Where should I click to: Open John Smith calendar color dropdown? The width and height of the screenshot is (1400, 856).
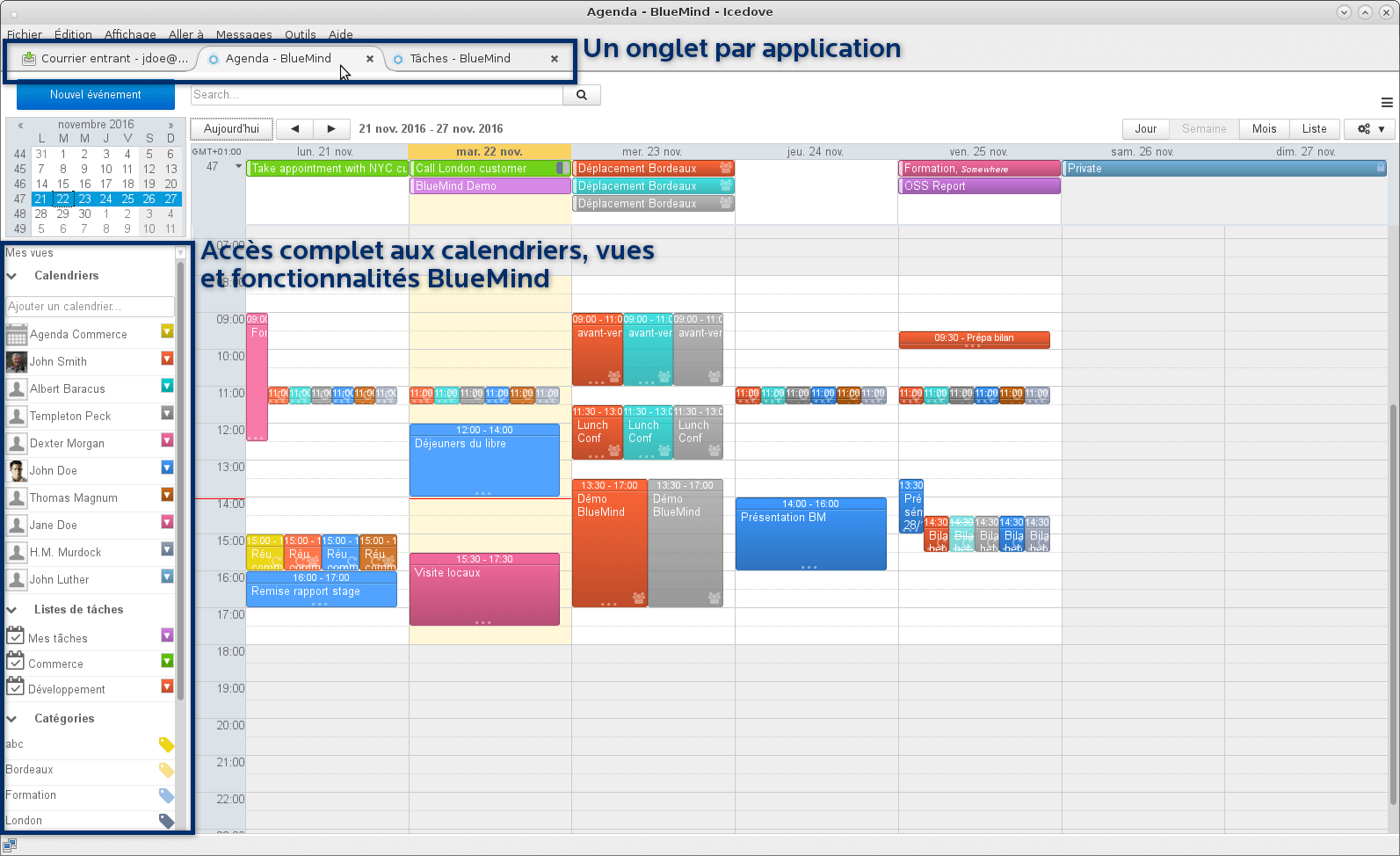point(167,359)
